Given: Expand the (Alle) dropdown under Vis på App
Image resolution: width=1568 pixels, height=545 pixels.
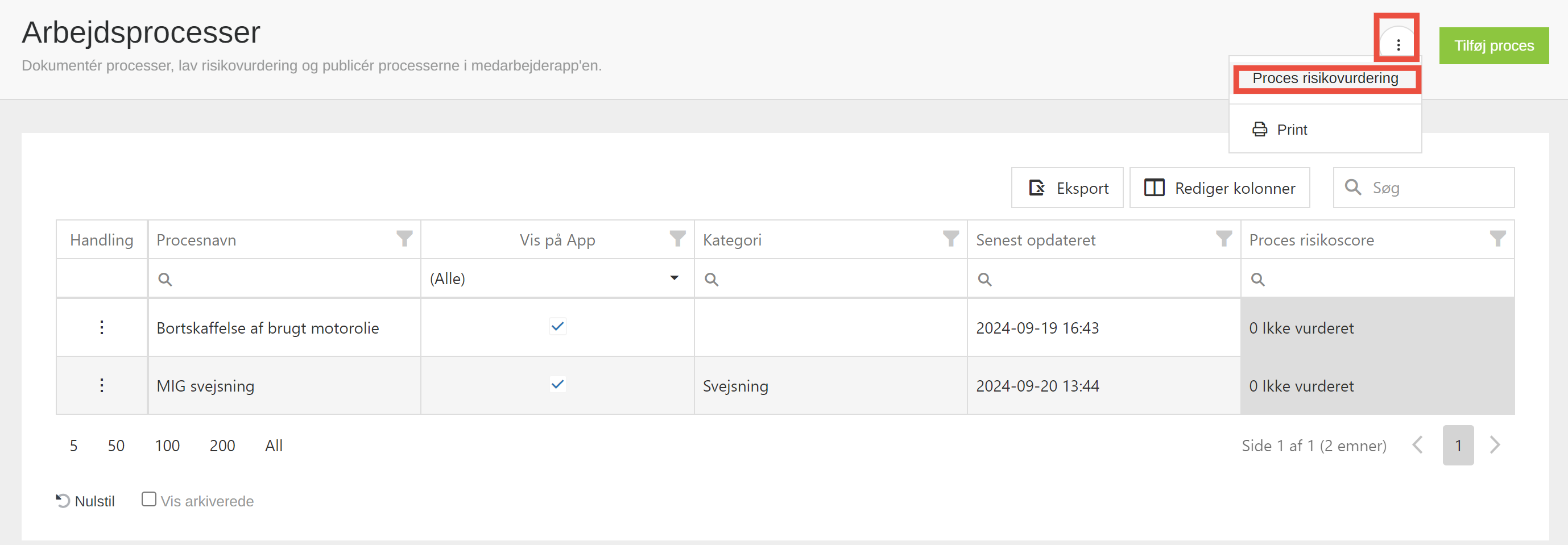Looking at the screenshot, I should [674, 278].
